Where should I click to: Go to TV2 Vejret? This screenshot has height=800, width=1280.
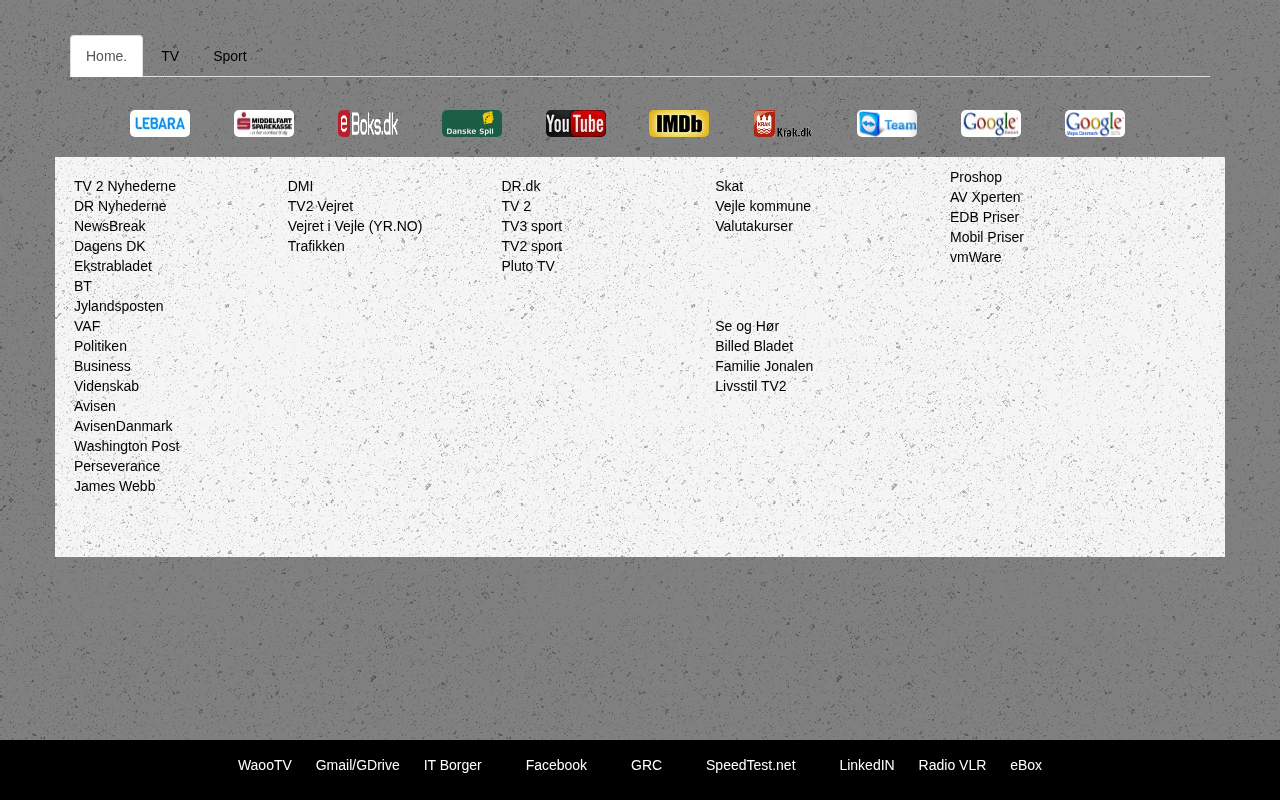[x=320, y=206]
